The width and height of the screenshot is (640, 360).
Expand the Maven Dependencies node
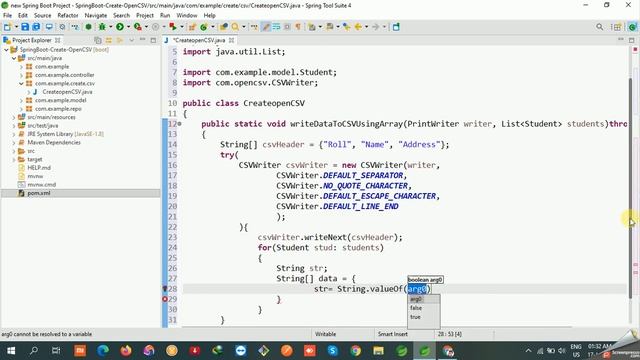[14, 142]
